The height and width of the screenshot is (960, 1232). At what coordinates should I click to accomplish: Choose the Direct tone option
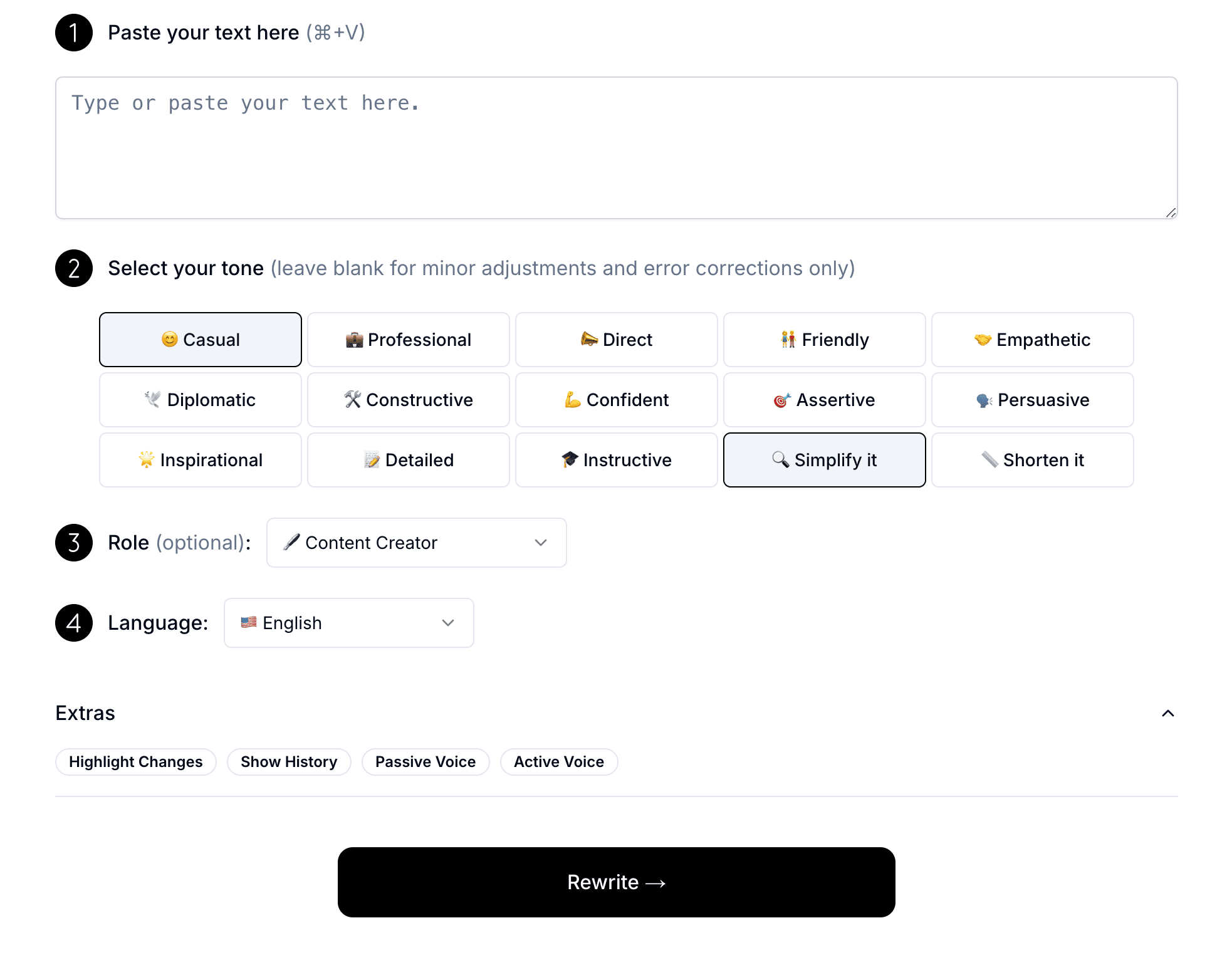pos(616,339)
